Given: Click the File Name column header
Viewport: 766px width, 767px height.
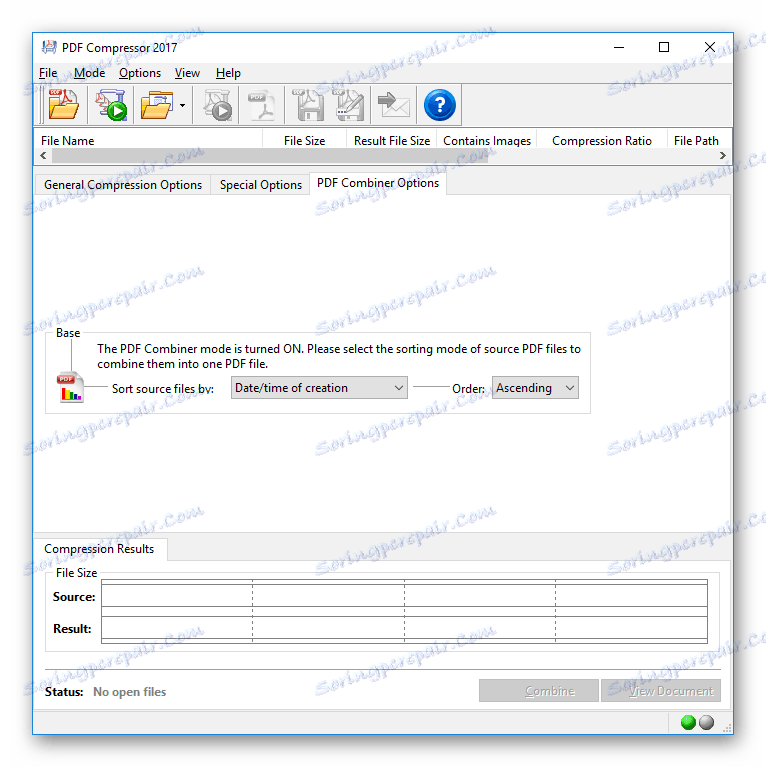Looking at the screenshot, I should [148, 140].
